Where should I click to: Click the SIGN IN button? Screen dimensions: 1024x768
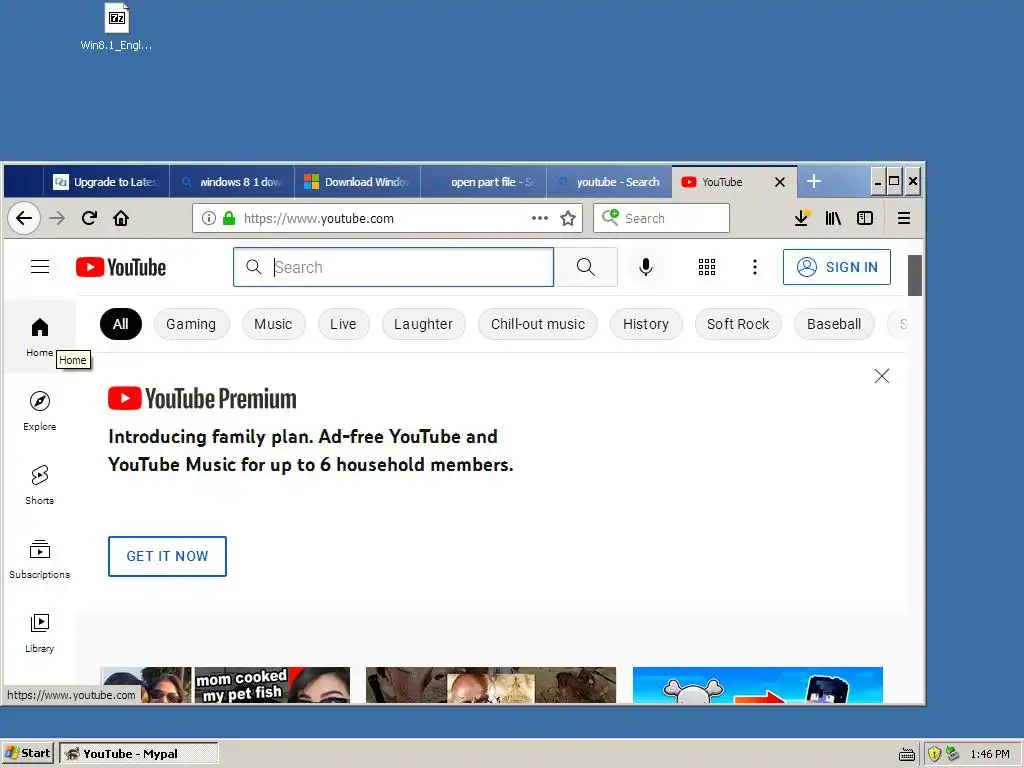[837, 267]
